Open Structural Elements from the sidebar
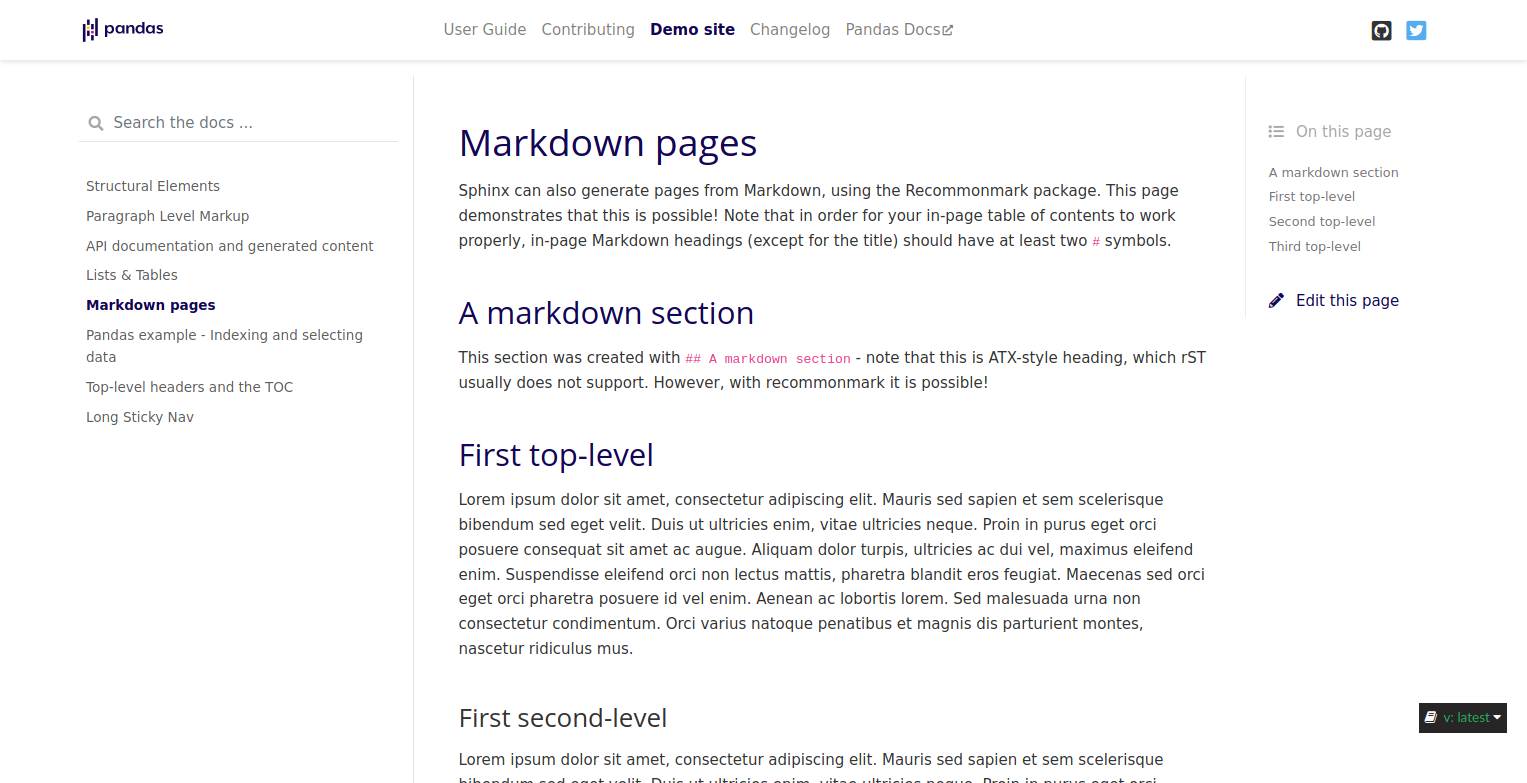The height and width of the screenshot is (783, 1527). [152, 185]
